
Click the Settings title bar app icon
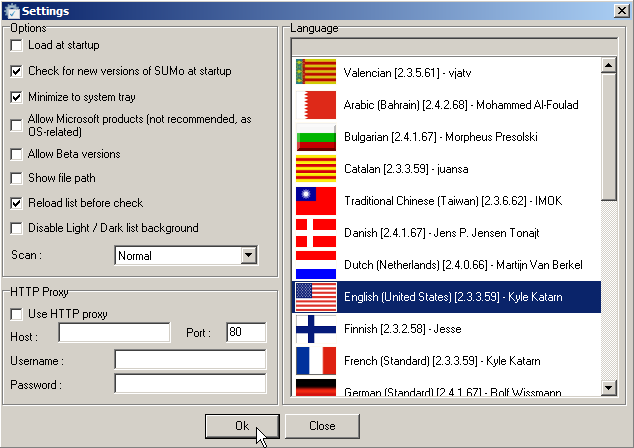click(11, 11)
